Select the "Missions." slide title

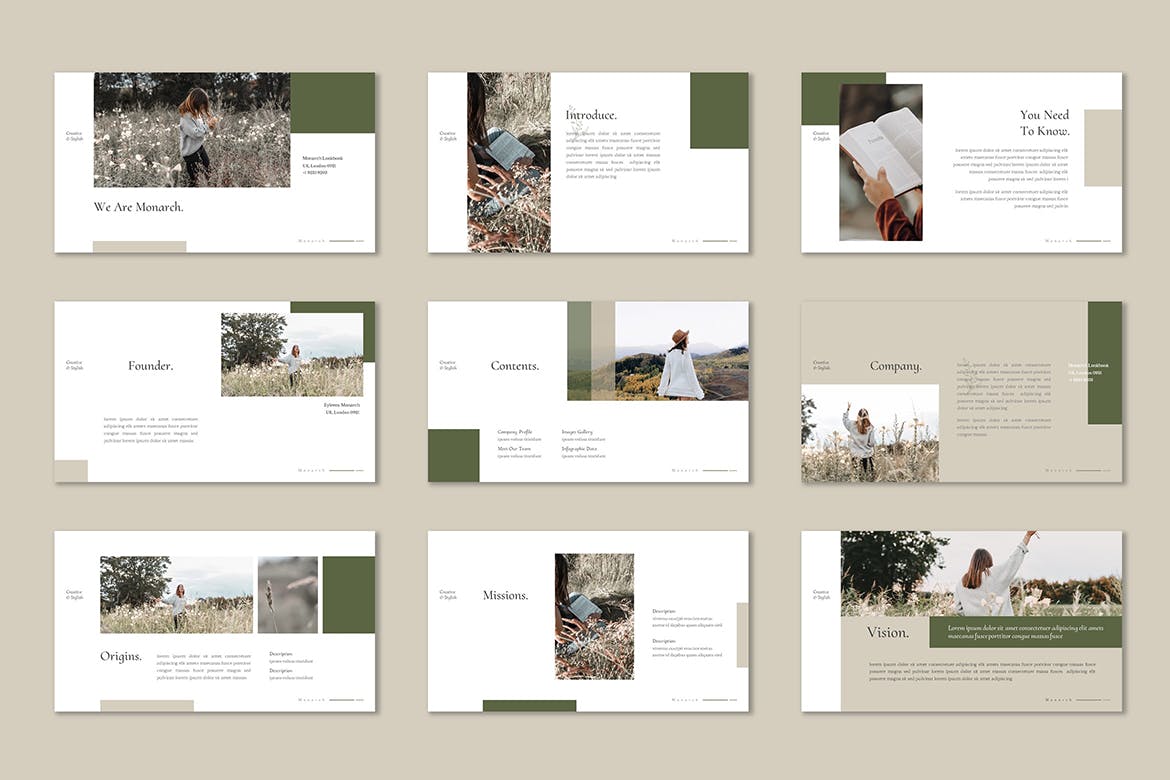click(505, 595)
